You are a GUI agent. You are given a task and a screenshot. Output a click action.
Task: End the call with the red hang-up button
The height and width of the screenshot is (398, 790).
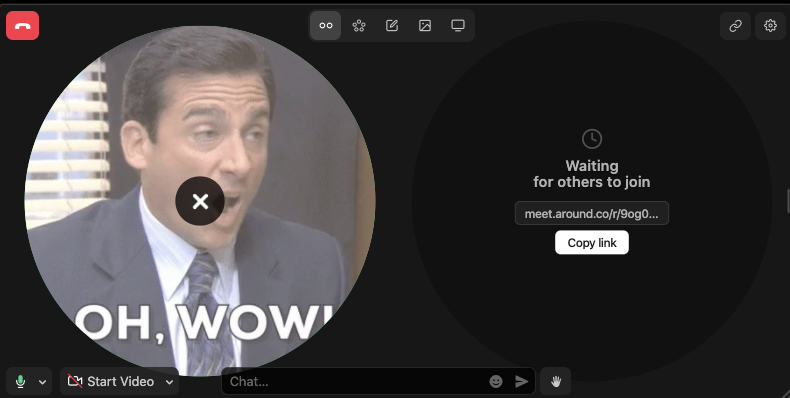pos(23,26)
